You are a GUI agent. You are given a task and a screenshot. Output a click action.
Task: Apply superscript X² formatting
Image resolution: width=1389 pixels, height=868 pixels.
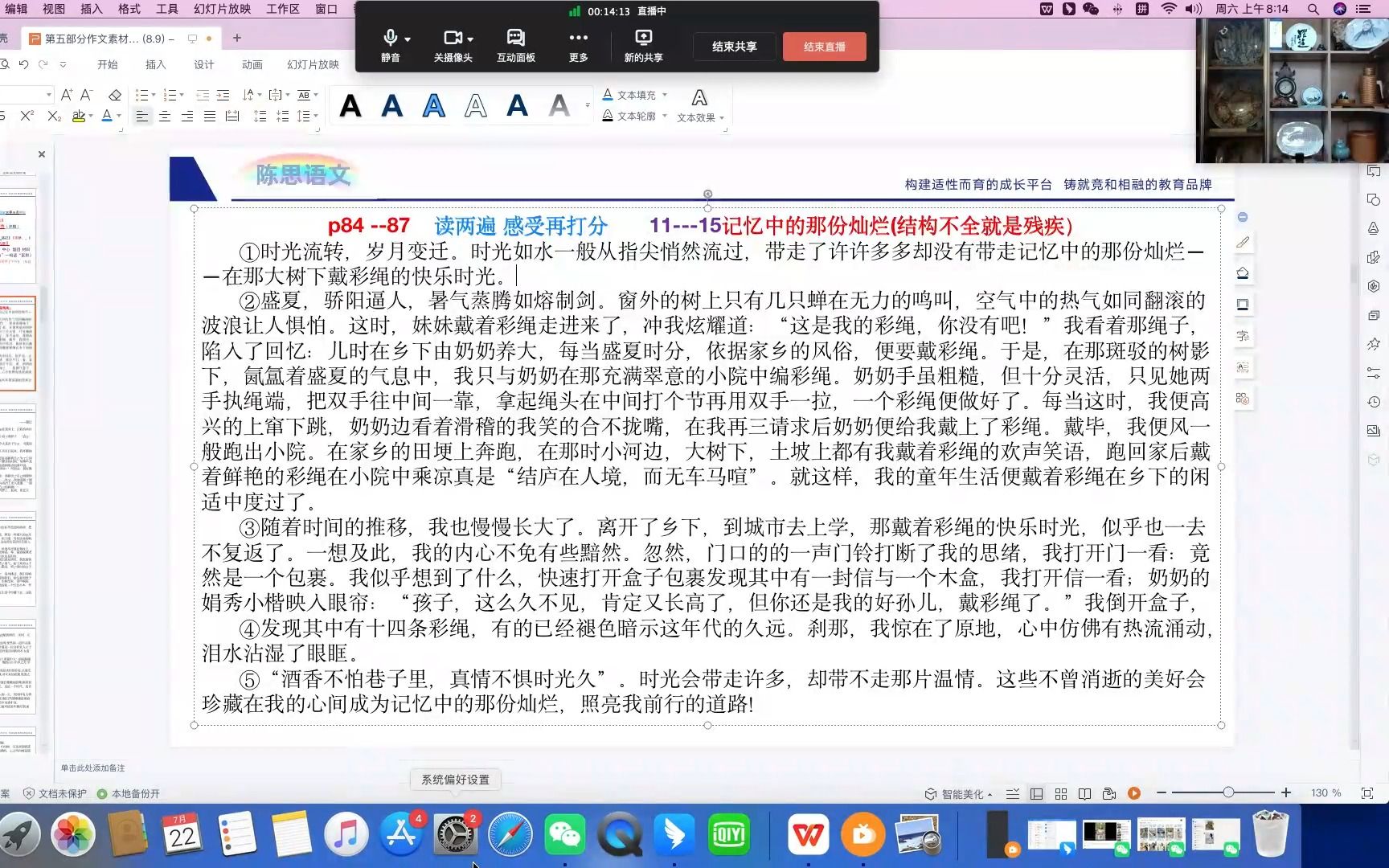27,117
